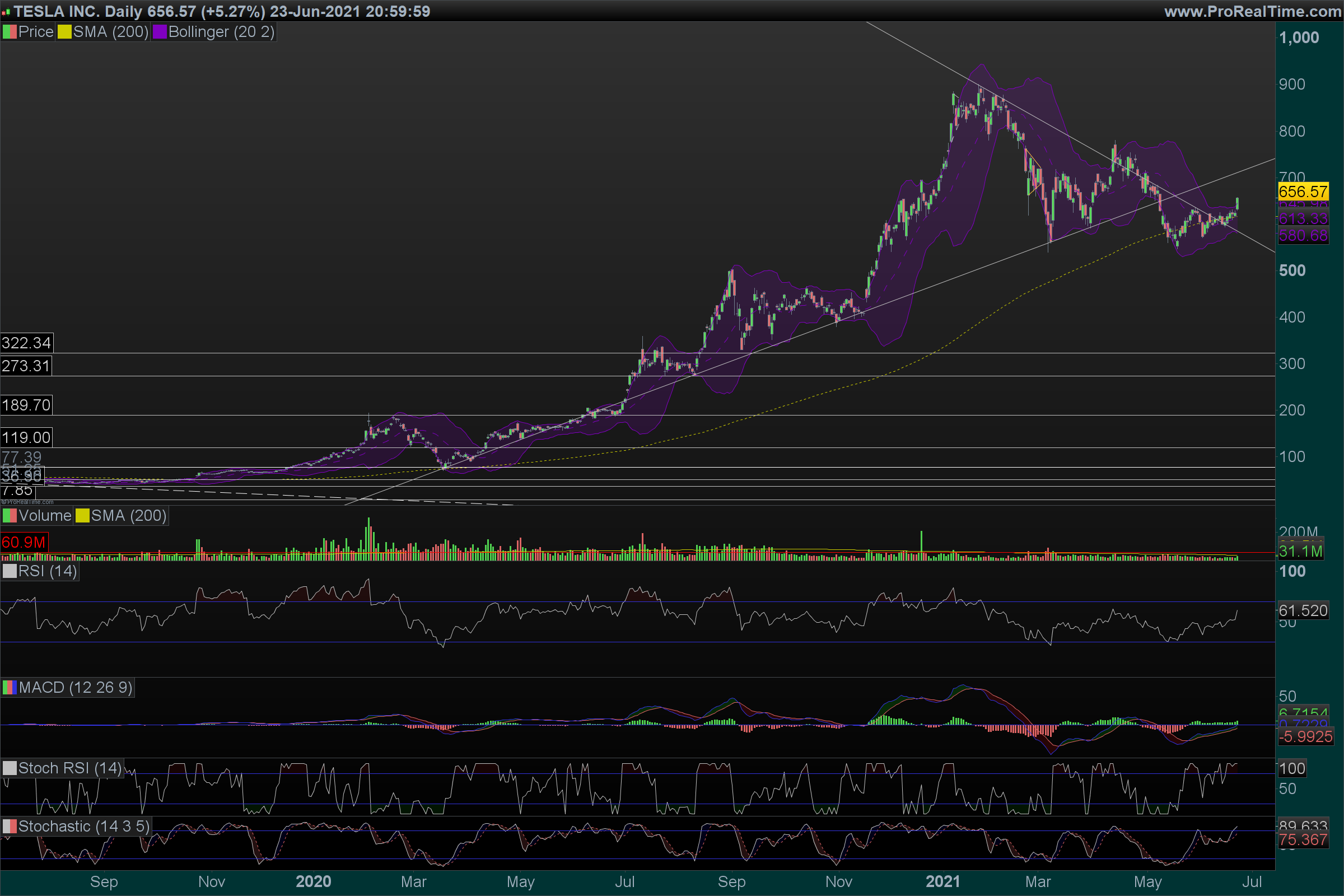Click the yellow SMA (200) swatch in price legend
The image size is (1344, 896).
pyautogui.click(x=64, y=32)
